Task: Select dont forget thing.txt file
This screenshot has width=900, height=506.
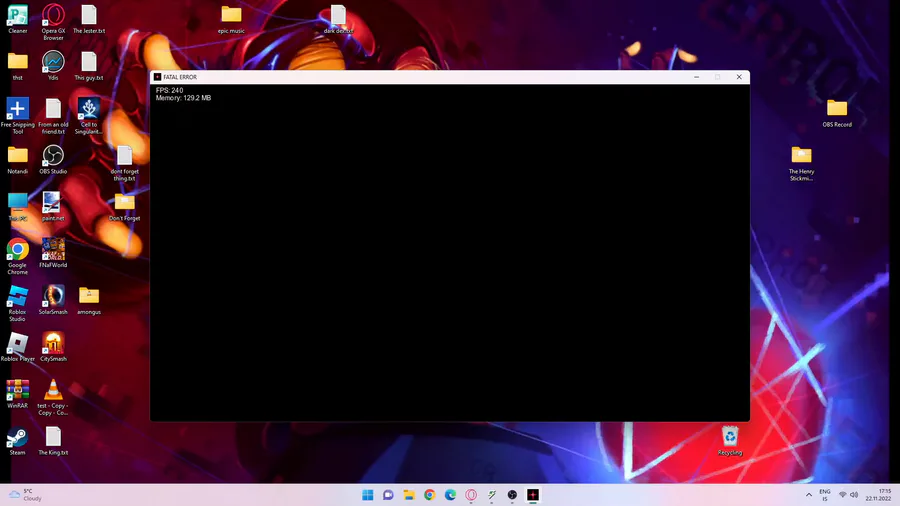Action: click(x=125, y=163)
